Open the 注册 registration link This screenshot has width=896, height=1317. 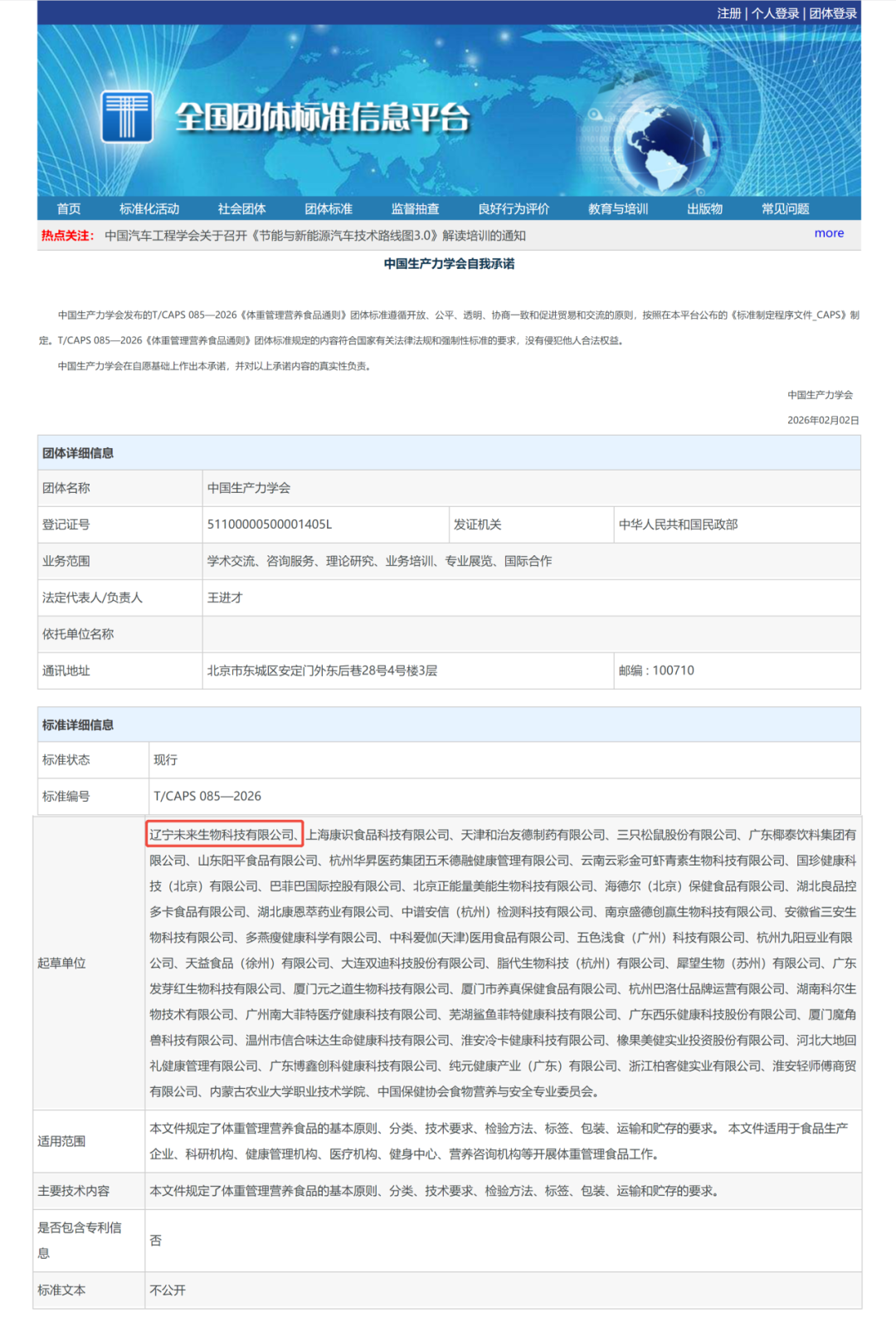coord(728,13)
